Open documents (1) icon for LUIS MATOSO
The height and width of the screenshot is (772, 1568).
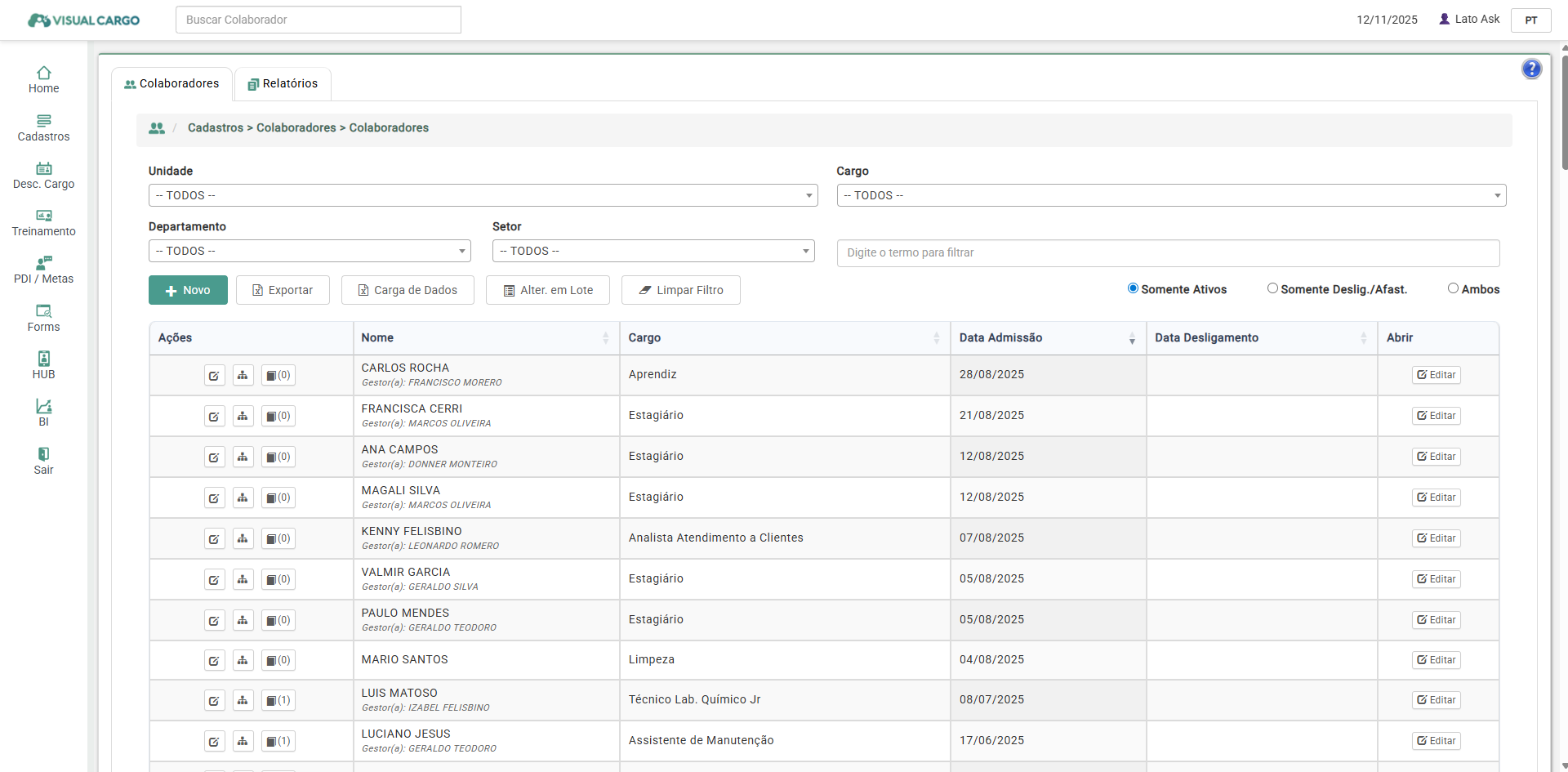[x=278, y=700]
